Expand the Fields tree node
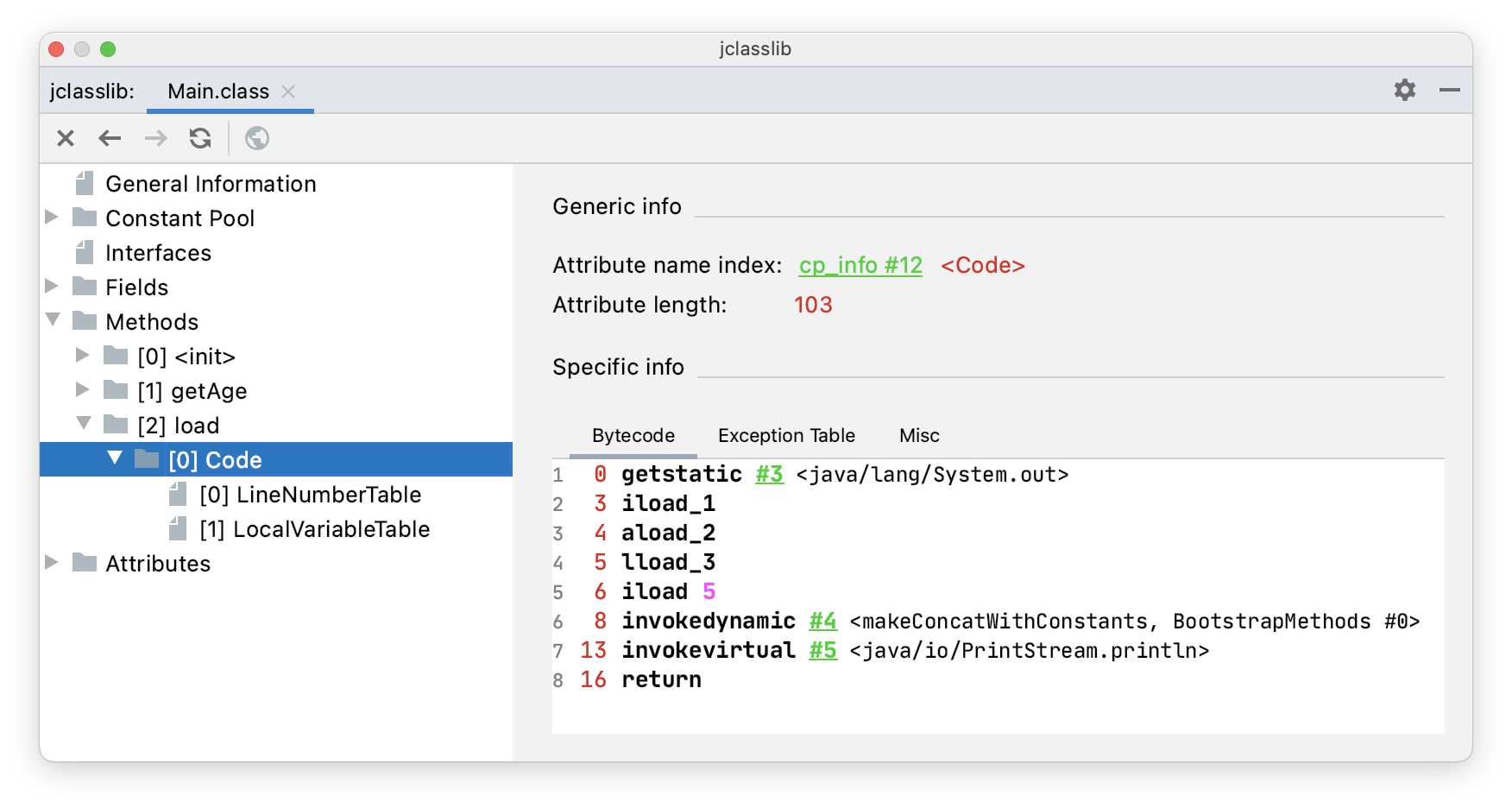1512x808 pixels. [x=52, y=286]
